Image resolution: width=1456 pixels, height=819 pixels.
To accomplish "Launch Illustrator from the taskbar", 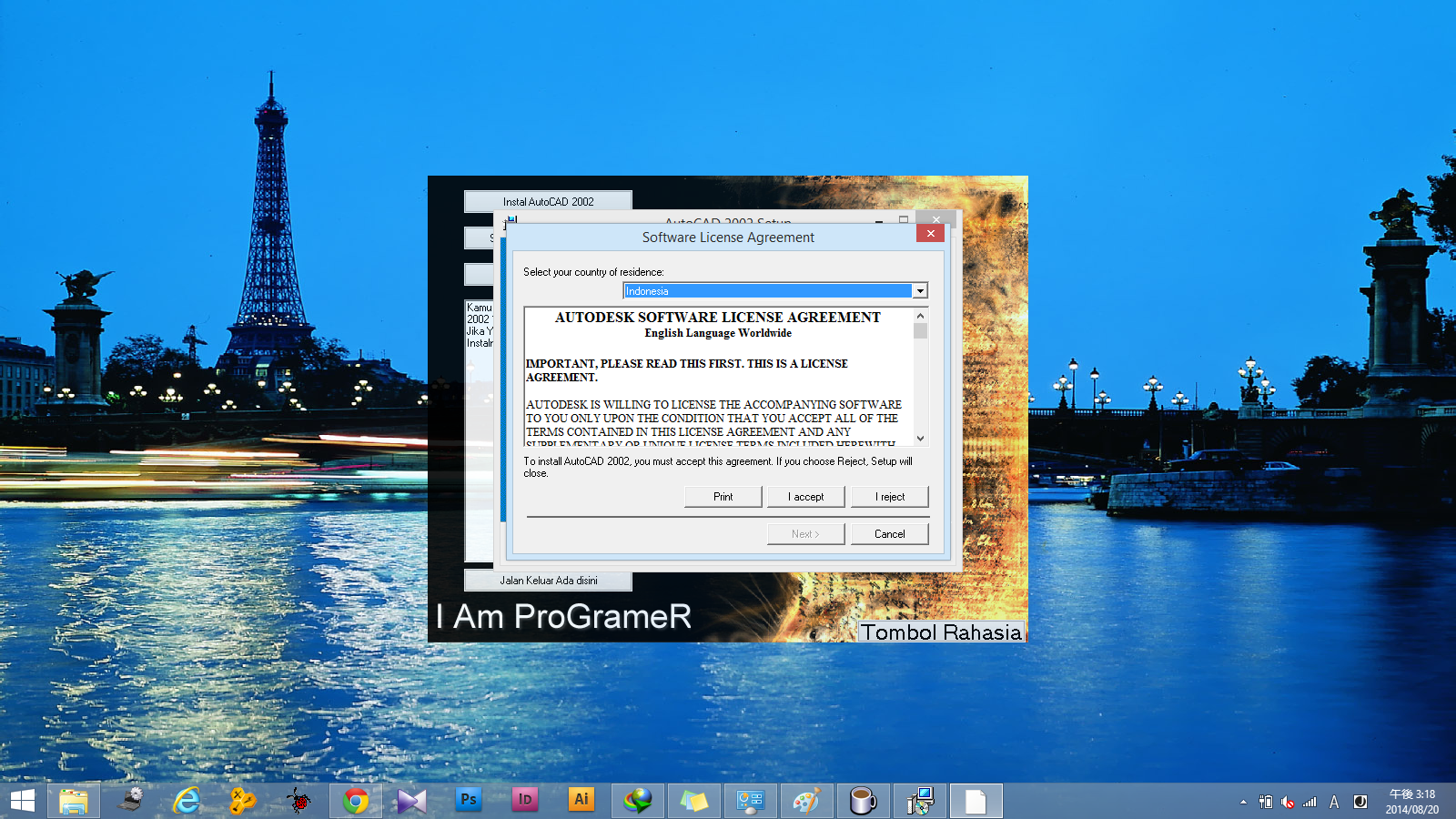I will (x=581, y=800).
